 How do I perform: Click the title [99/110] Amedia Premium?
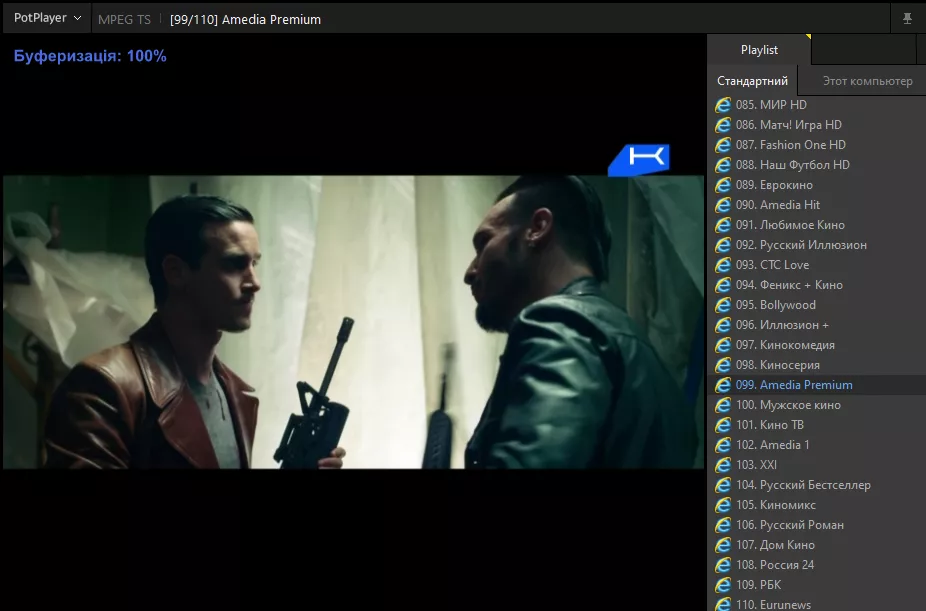[x=245, y=19]
